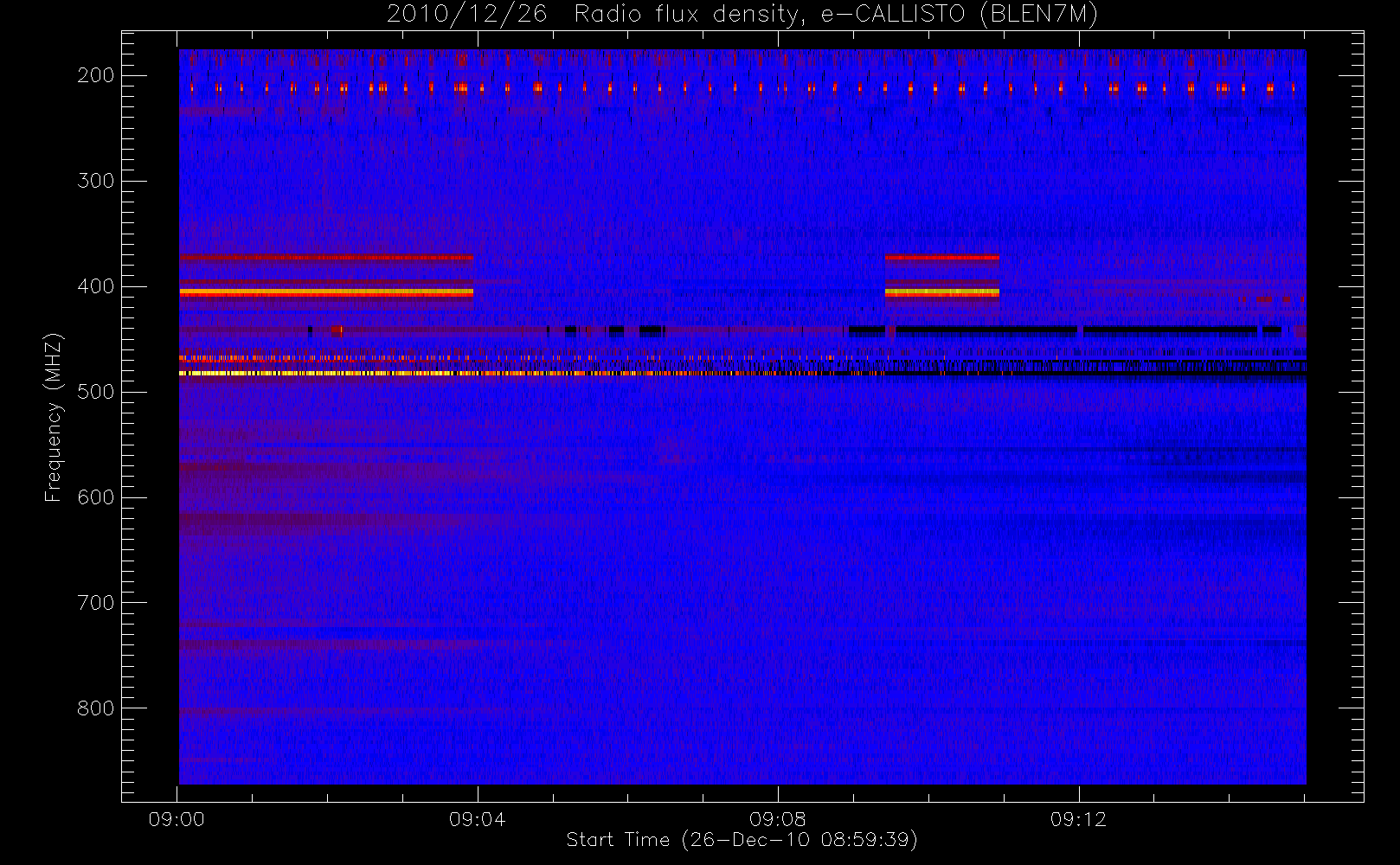Click the '400' frequency tick label
Image resolution: width=1400 pixels, height=865 pixels.
pos(96,286)
